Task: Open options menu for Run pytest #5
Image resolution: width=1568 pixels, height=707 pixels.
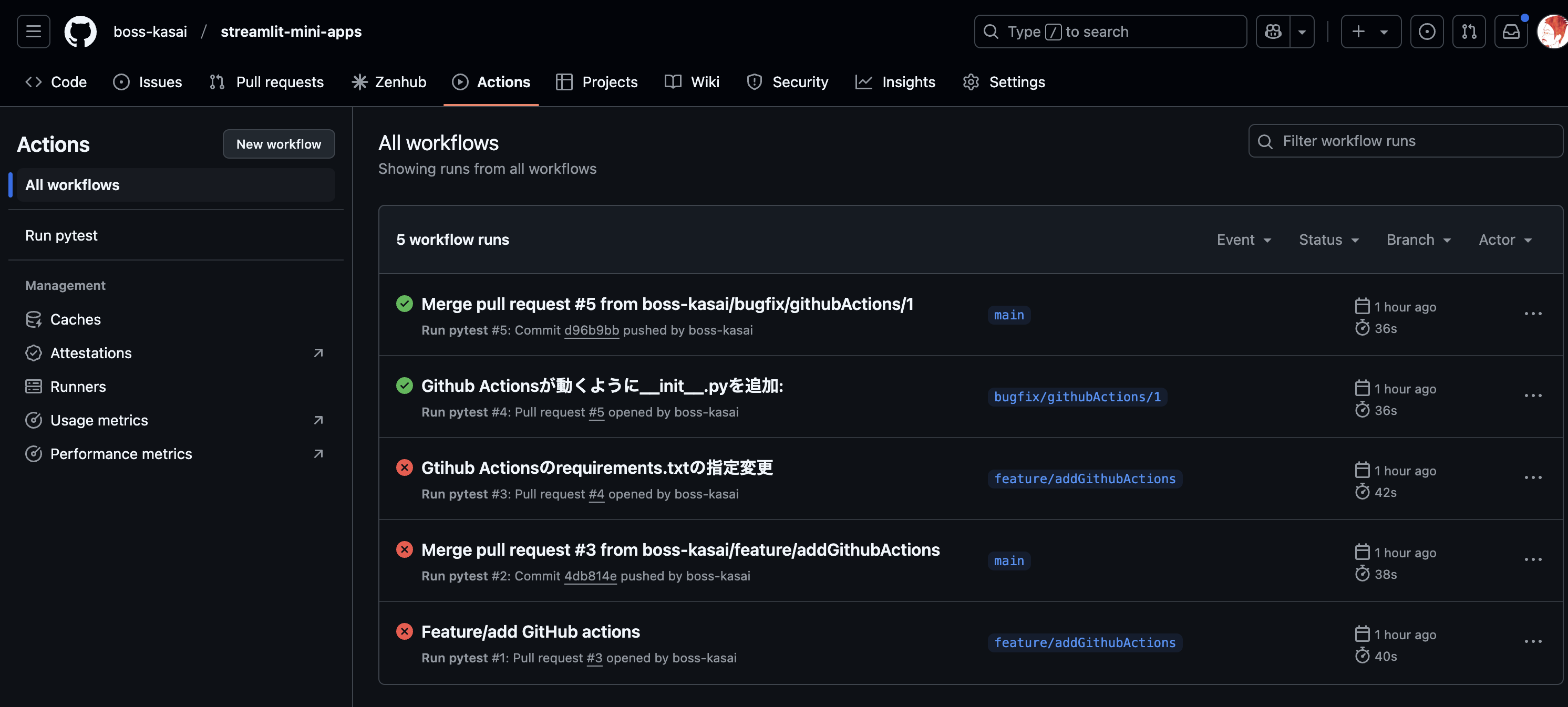Action: point(1532,314)
